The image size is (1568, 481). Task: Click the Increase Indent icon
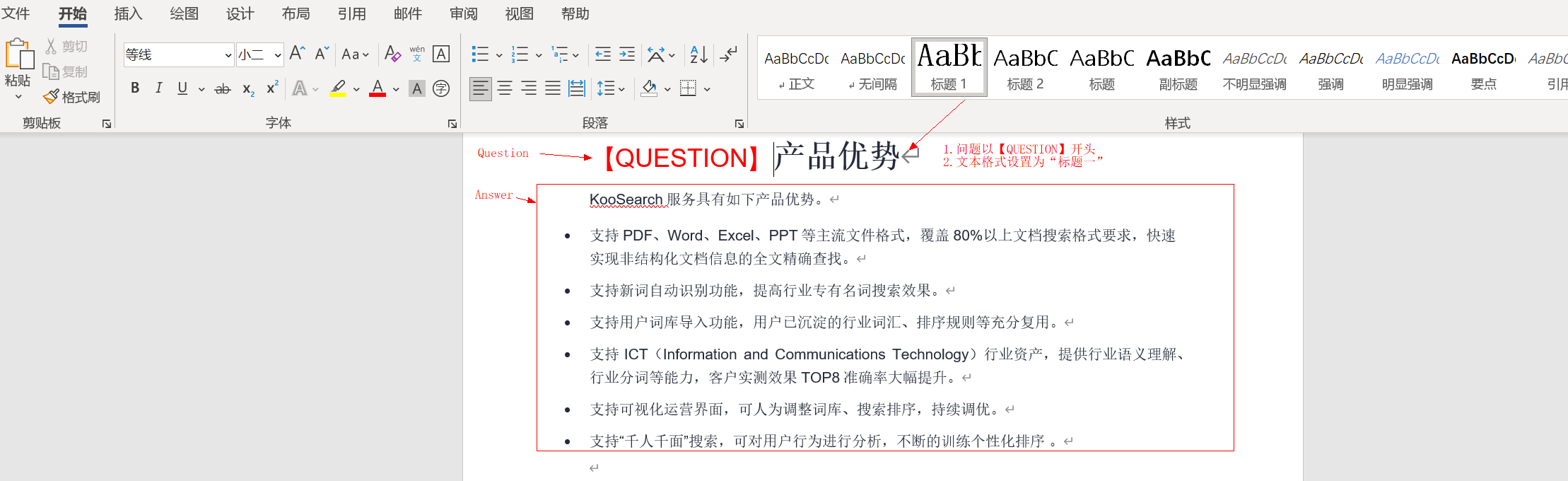click(627, 54)
